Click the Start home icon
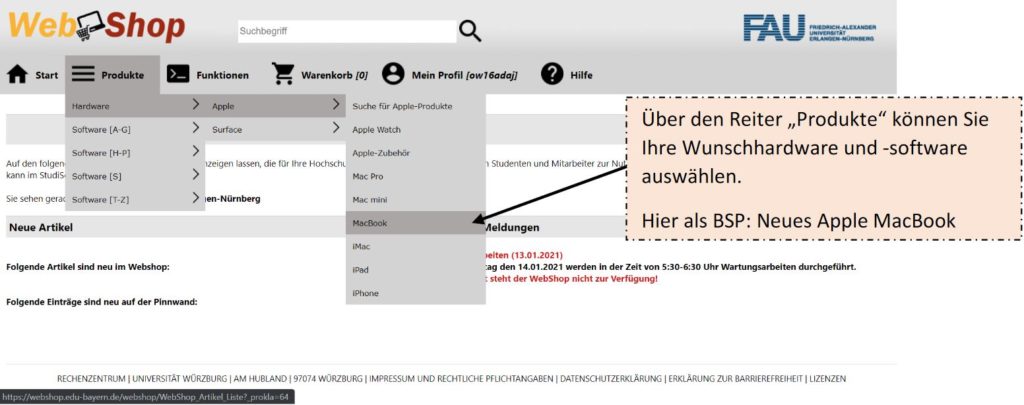Image resolution: width=1024 pixels, height=405 pixels. click(17, 75)
